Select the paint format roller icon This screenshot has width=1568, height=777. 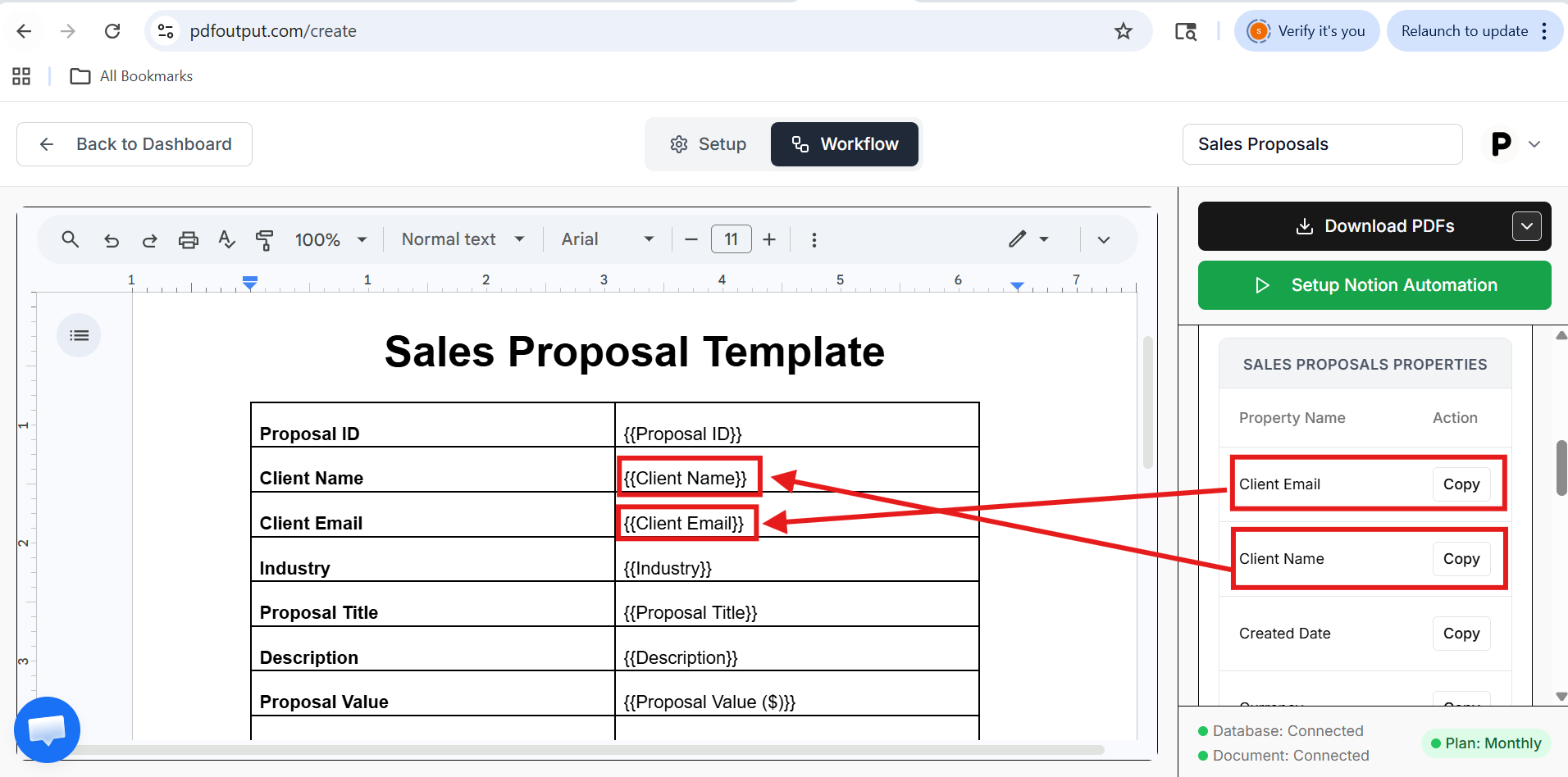pyautogui.click(x=264, y=240)
